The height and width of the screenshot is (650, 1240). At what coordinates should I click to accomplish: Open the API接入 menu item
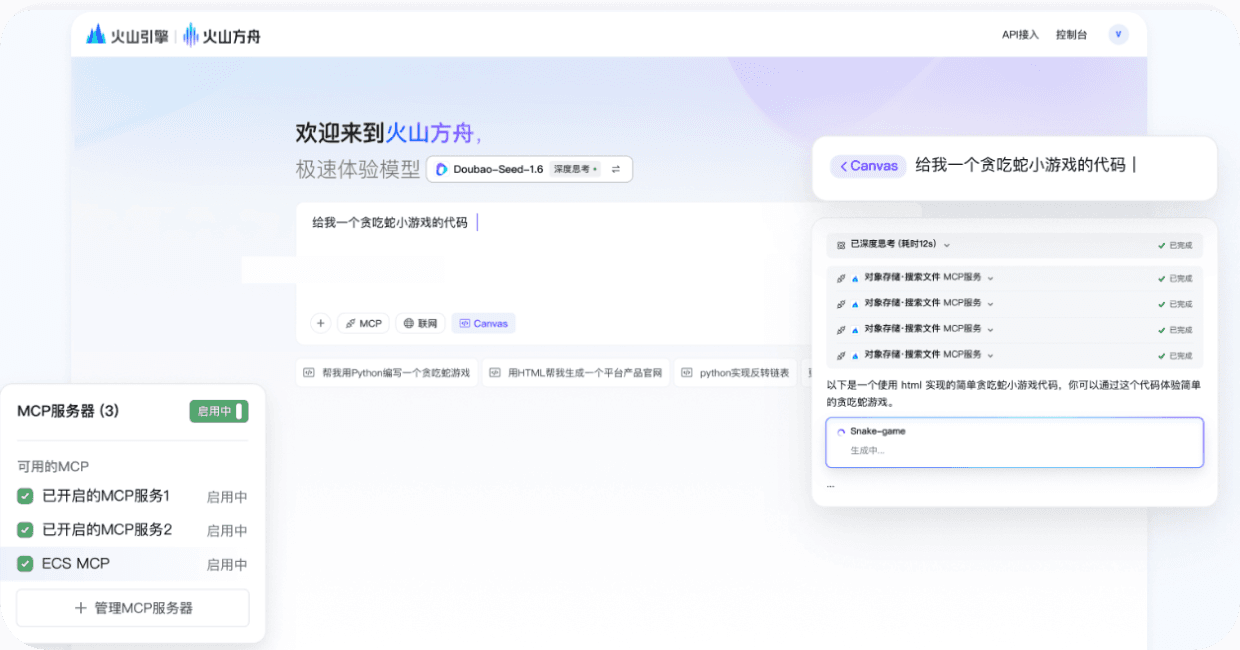click(1019, 33)
